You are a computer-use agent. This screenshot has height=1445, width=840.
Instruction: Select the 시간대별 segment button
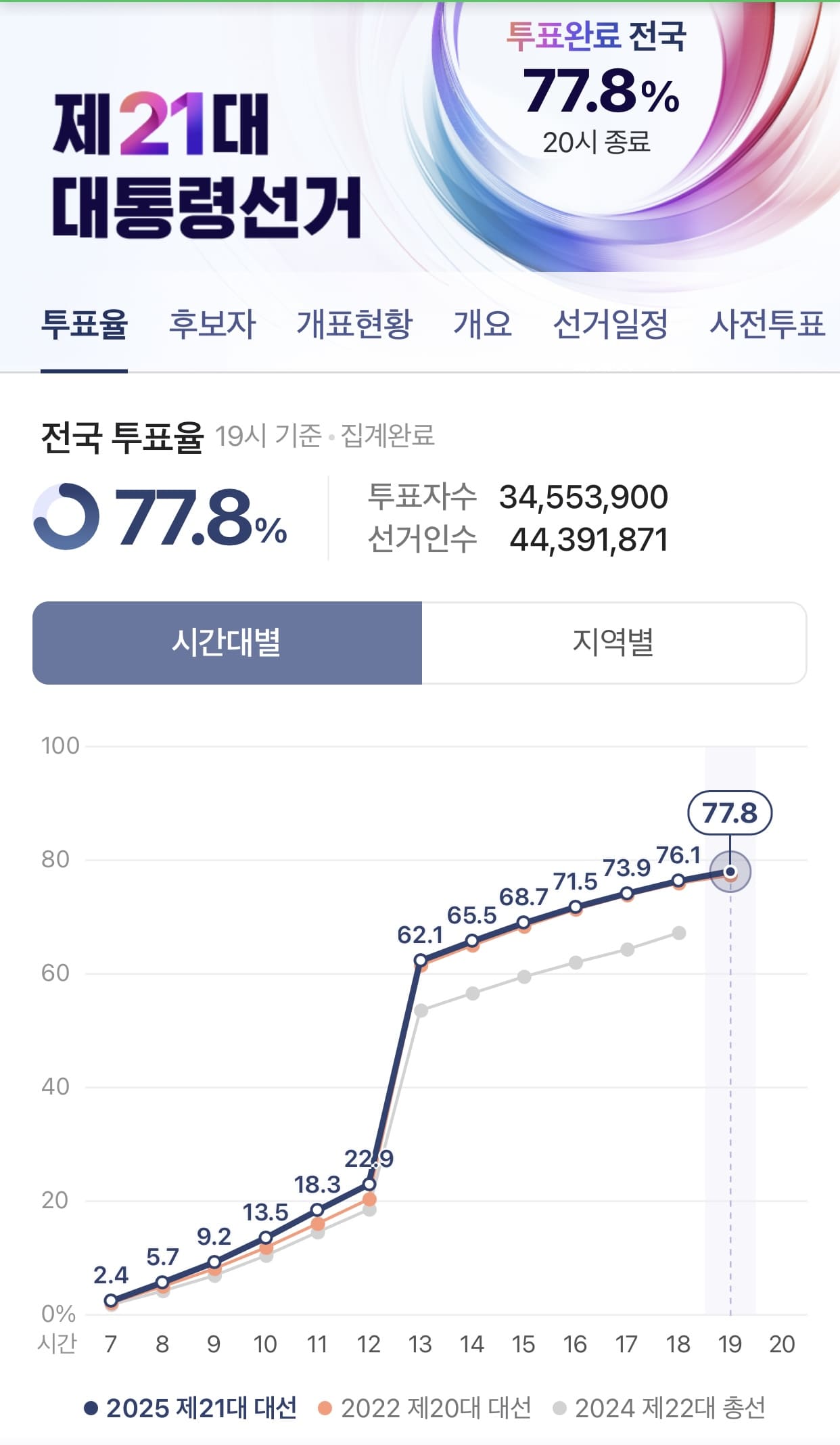point(227,643)
